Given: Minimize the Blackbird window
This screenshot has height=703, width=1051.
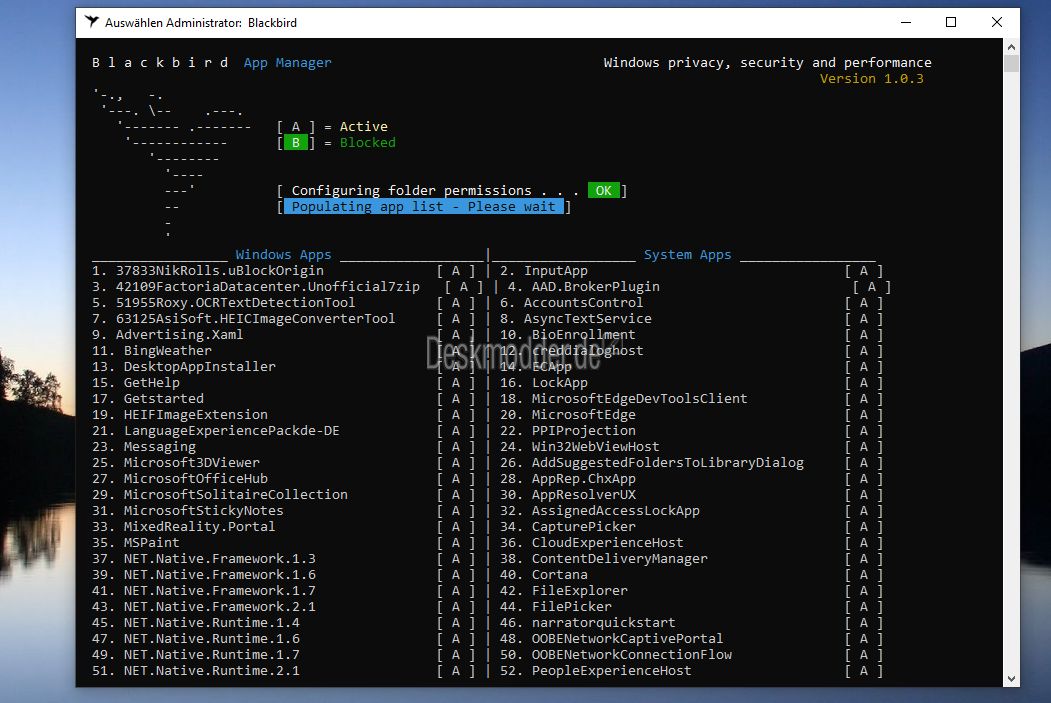Looking at the screenshot, I should (x=906, y=22).
